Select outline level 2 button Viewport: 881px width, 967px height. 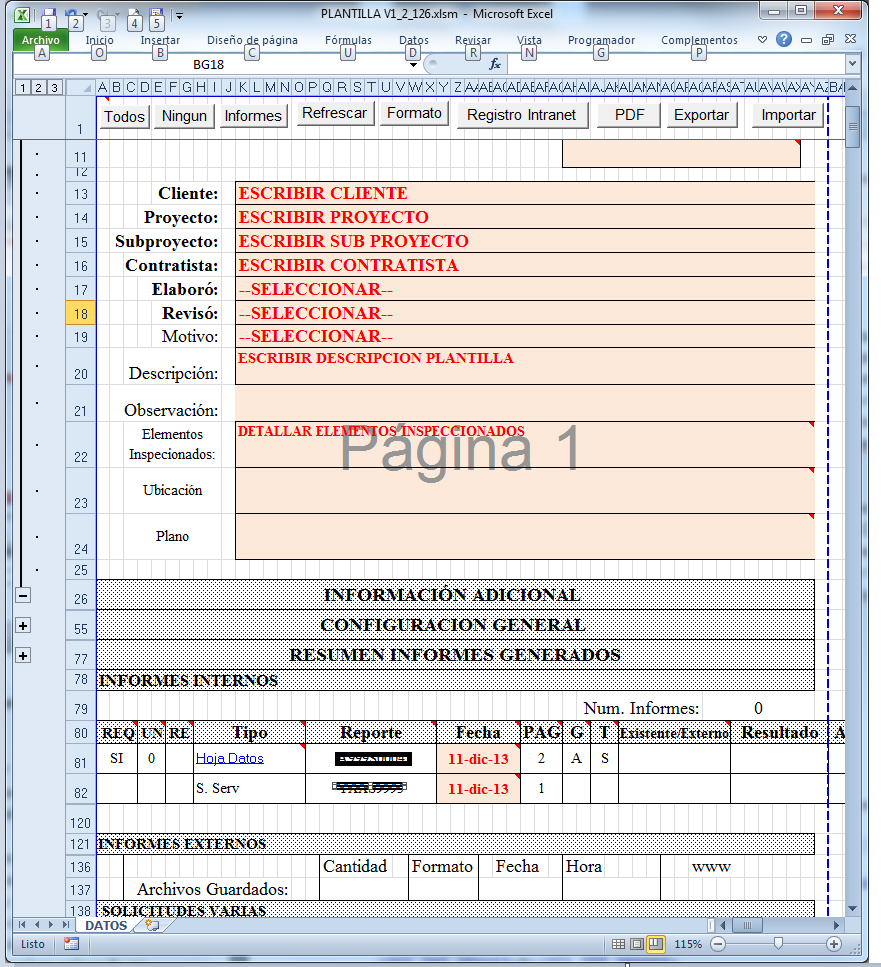point(38,88)
